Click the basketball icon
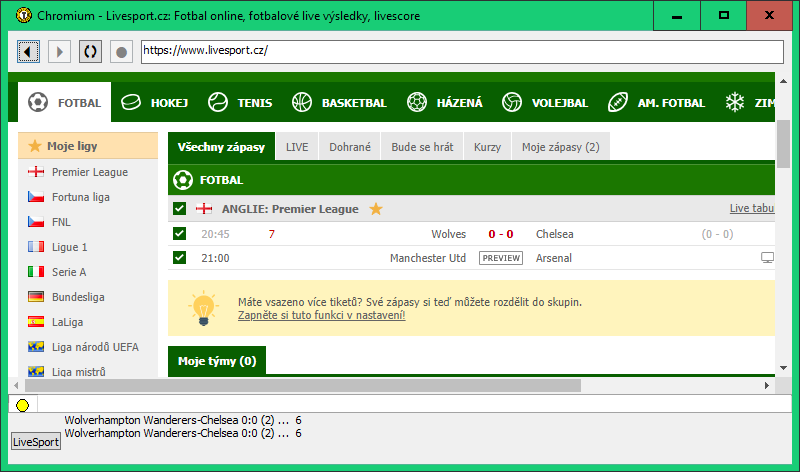The width and height of the screenshot is (800, 472). pyautogui.click(x=302, y=102)
